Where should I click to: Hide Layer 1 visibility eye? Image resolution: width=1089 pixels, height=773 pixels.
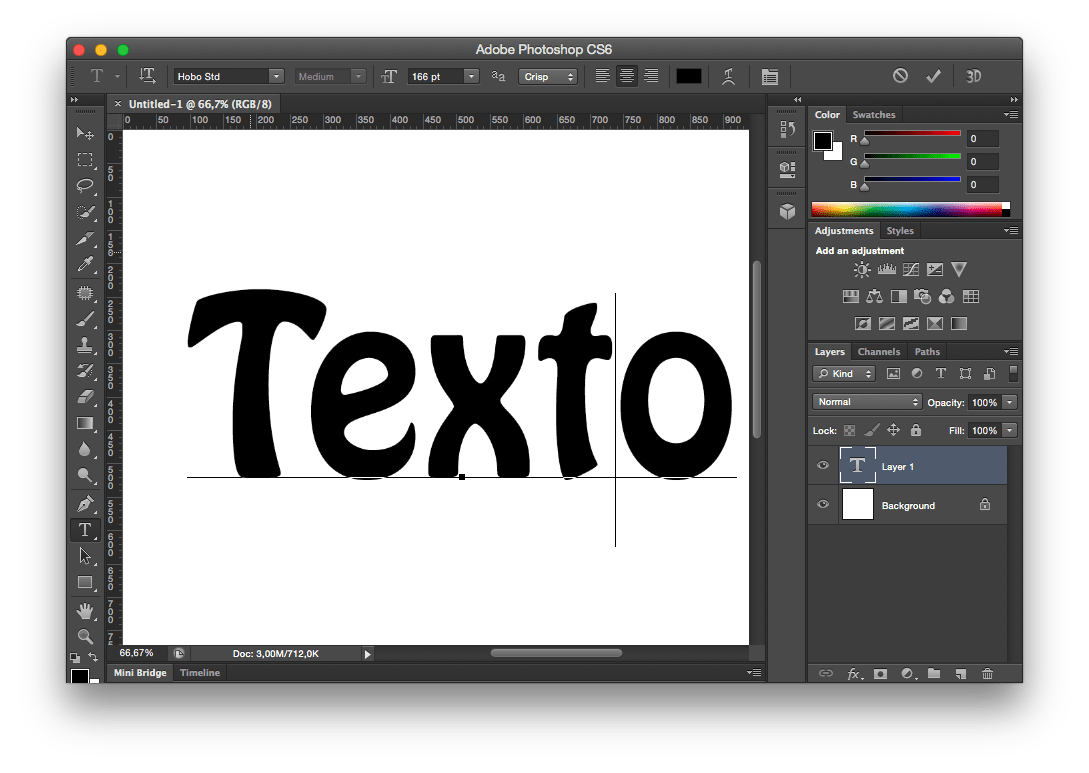click(x=823, y=465)
